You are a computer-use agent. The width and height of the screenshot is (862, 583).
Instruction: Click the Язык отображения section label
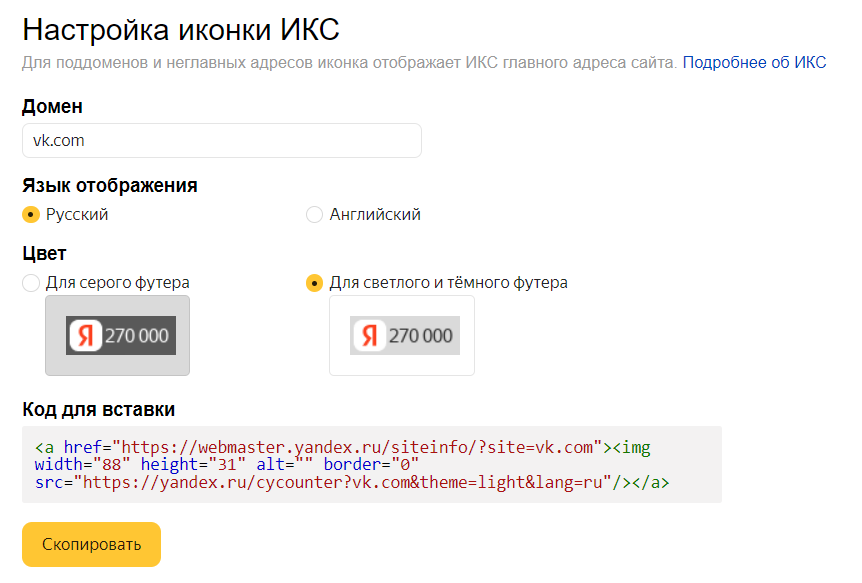(109, 185)
